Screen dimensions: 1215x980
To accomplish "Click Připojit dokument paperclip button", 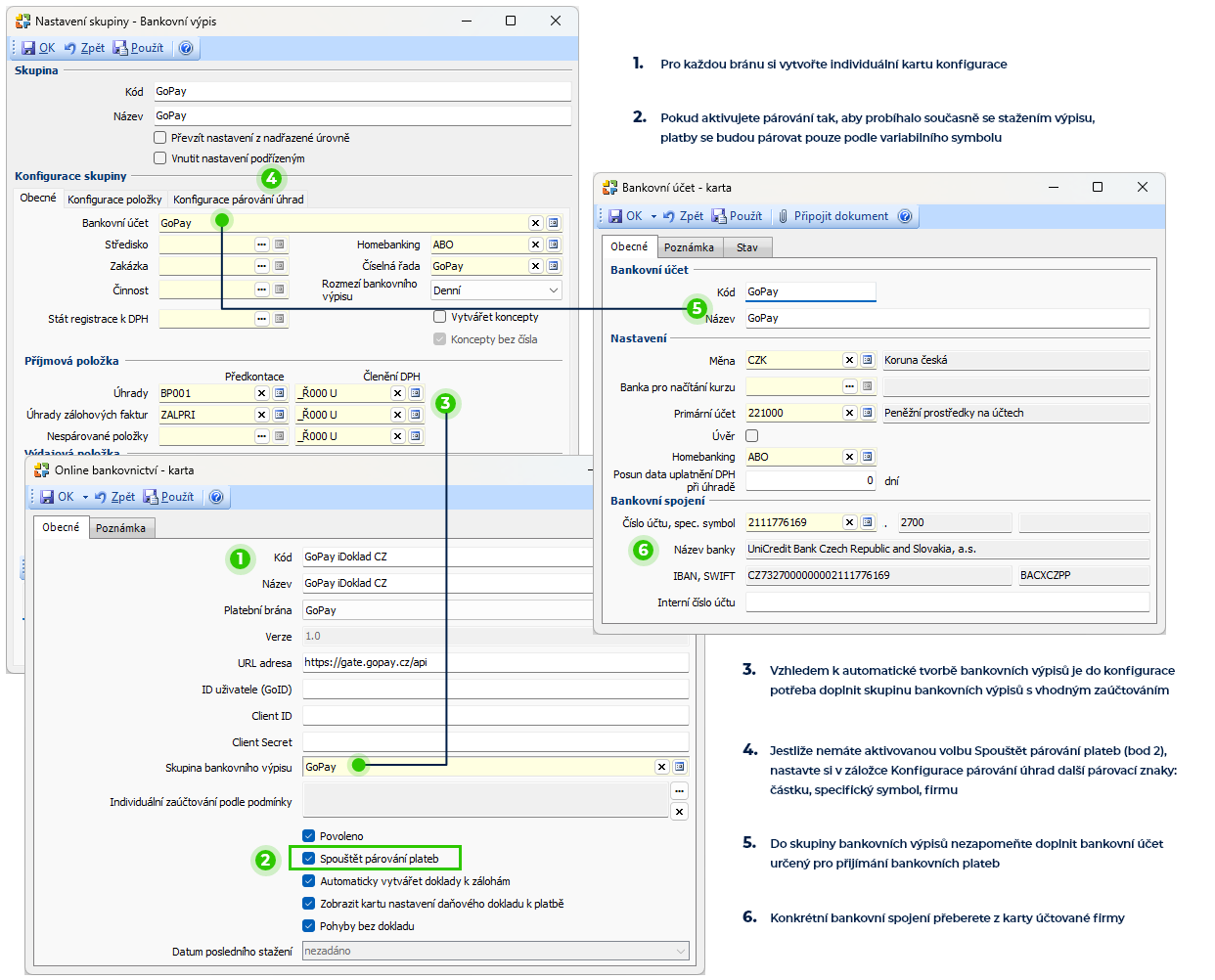I will (x=832, y=216).
